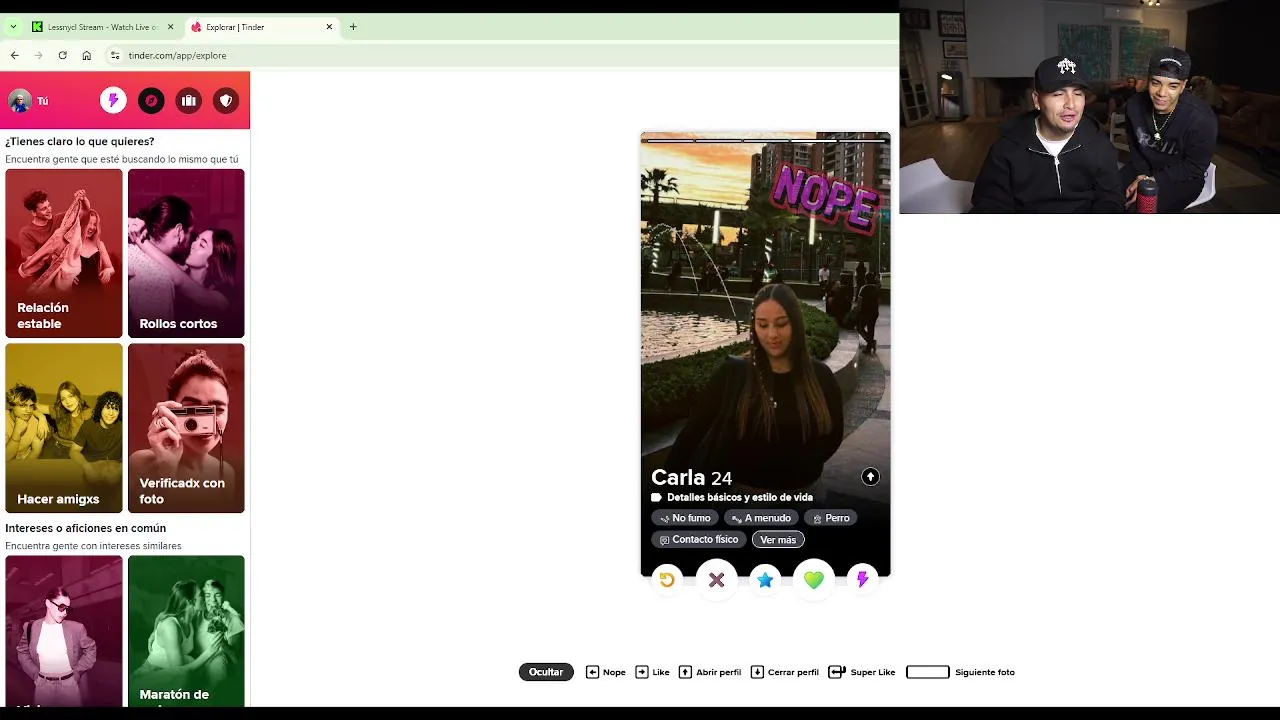The image size is (1280, 720).
Task: Click the Like right arrow shortcut hint
Action: pyautogui.click(x=653, y=672)
